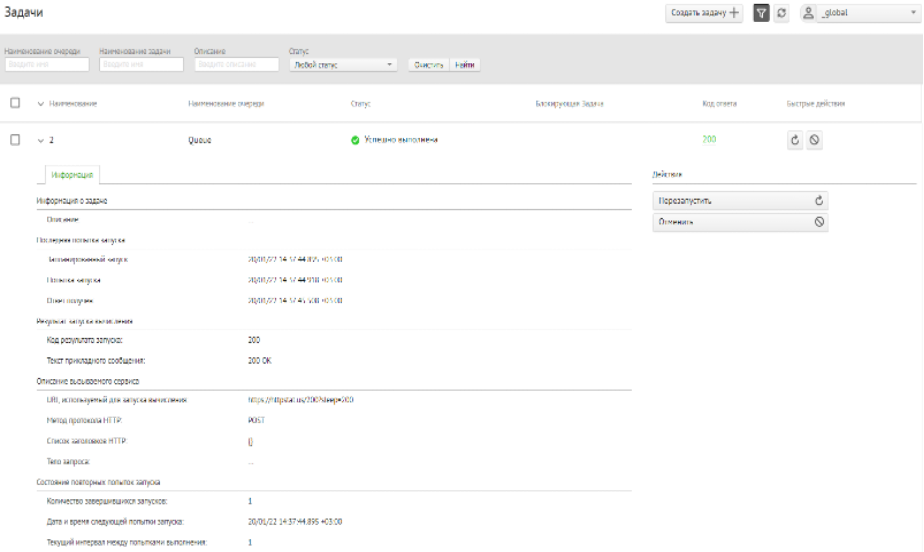This screenshot has height=552, width=924.
Task: Cancel task 2 via quick action icon
Action: [x=814, y=140]
